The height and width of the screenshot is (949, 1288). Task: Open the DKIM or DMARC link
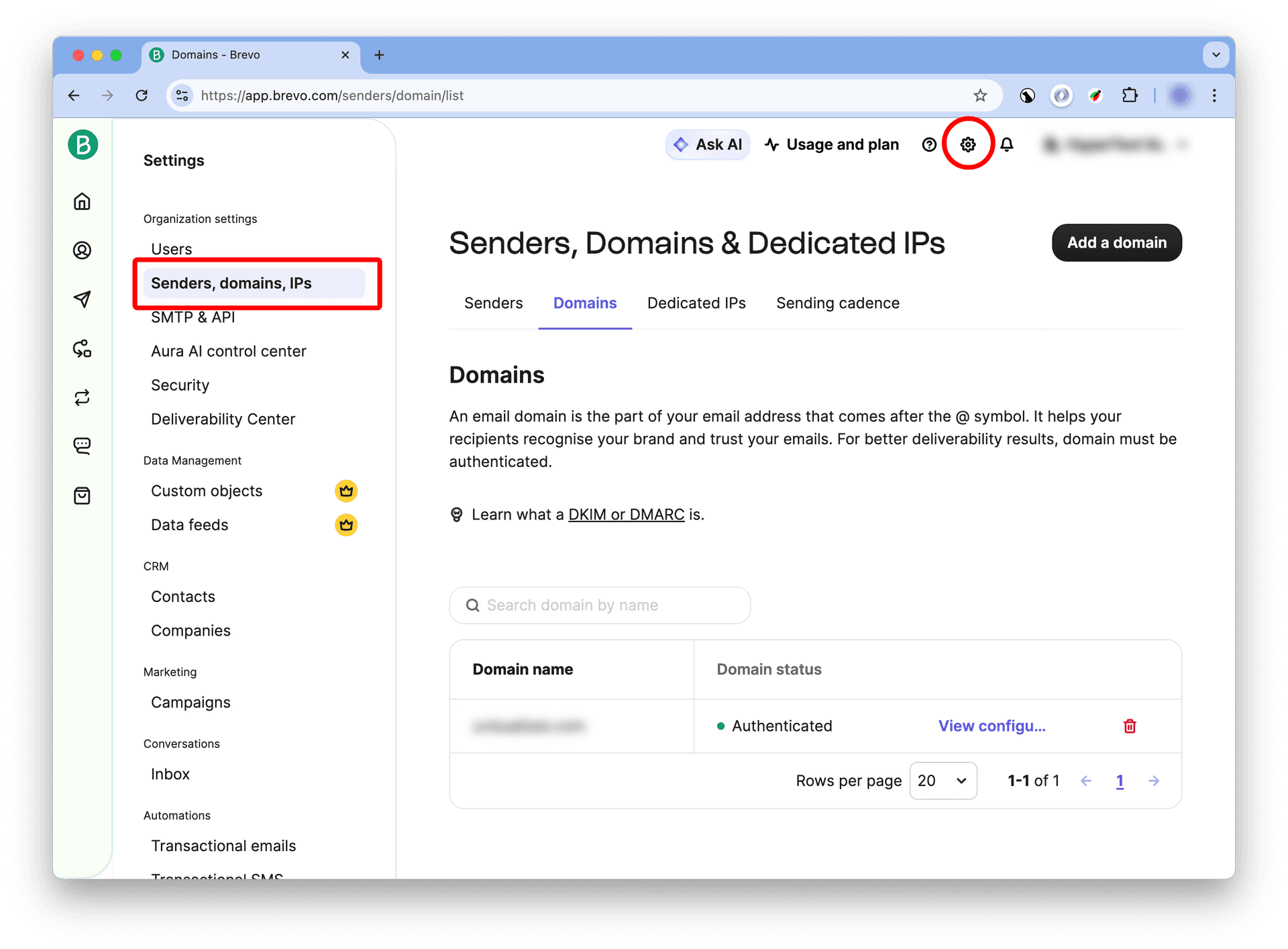pyautogui.click(x=626, y=515)
